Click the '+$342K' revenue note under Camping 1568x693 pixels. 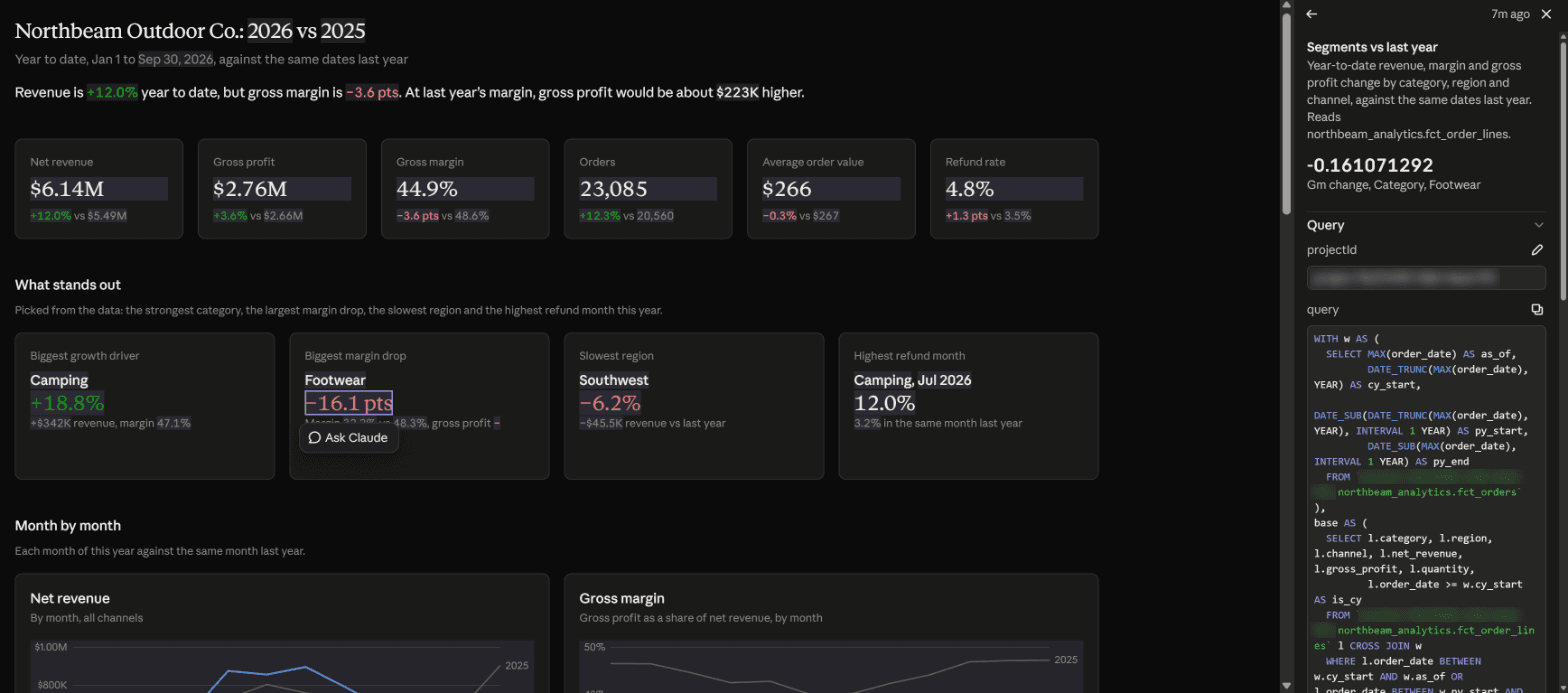(x=49, y=423)
